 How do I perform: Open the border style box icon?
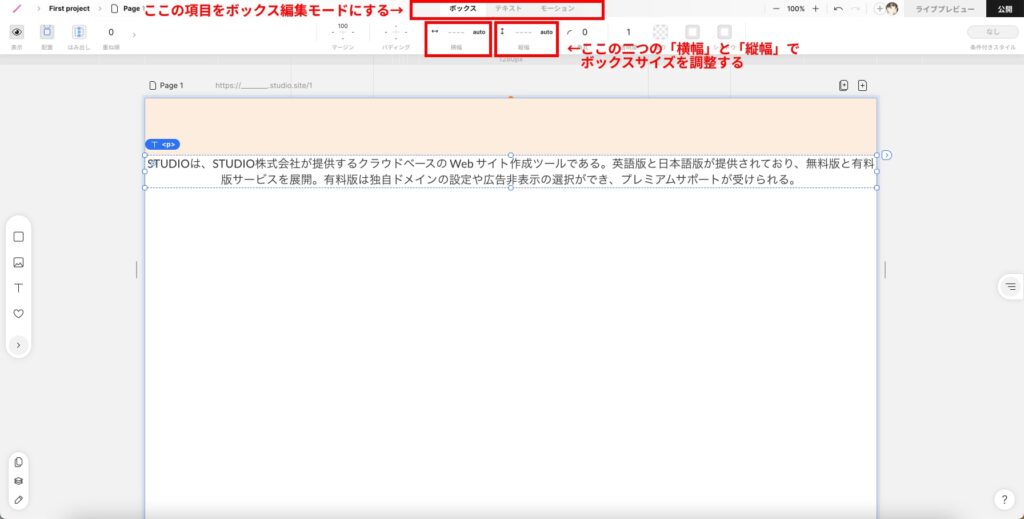[x=692, y=32]
